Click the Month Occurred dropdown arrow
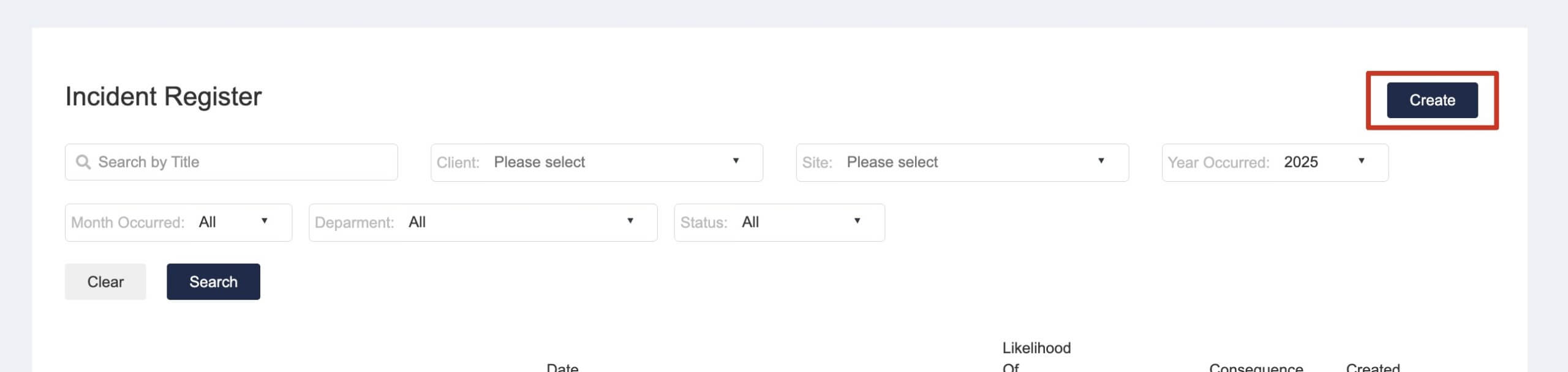 point(265,221)
